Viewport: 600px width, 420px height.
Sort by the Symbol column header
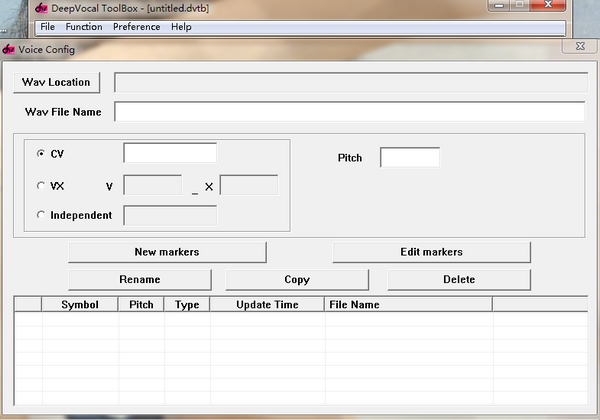coord(80,305)
